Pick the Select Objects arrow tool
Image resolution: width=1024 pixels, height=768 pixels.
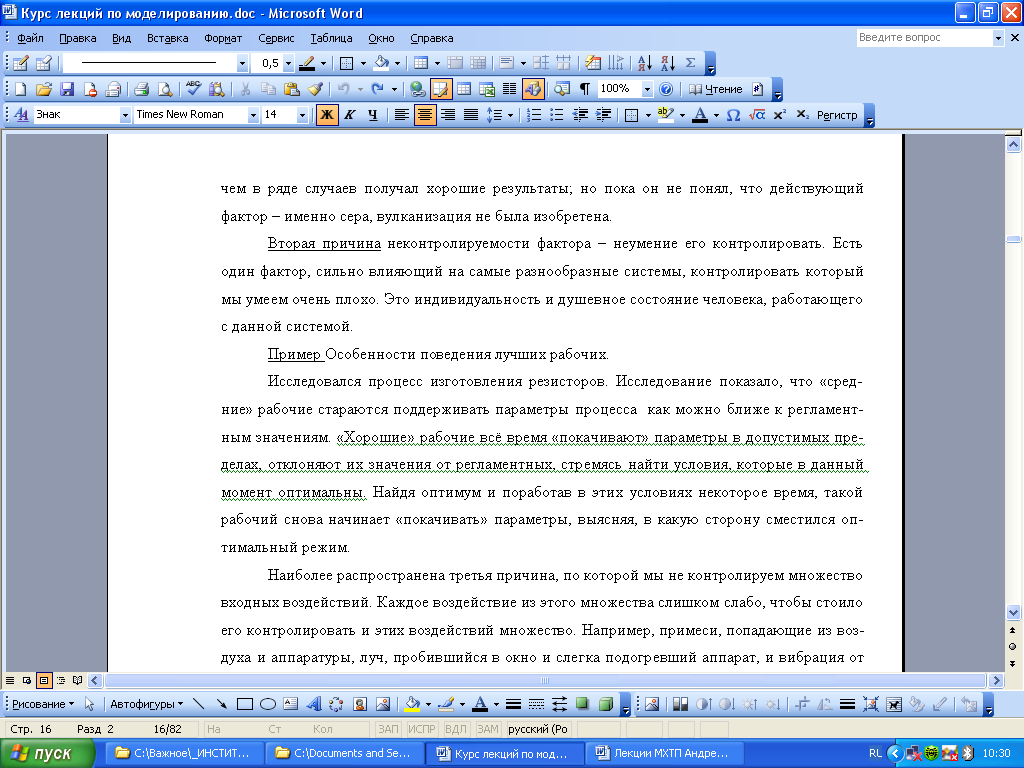click(x=89, y=704)
